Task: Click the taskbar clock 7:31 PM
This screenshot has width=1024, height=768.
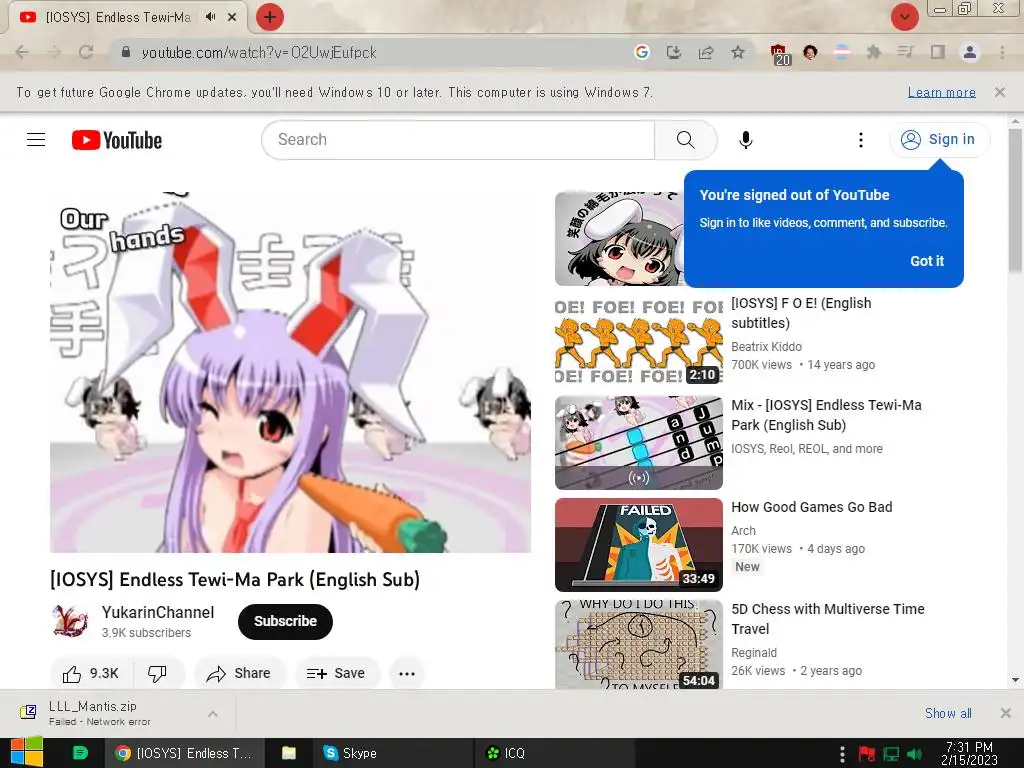Action: click(969, 753)
